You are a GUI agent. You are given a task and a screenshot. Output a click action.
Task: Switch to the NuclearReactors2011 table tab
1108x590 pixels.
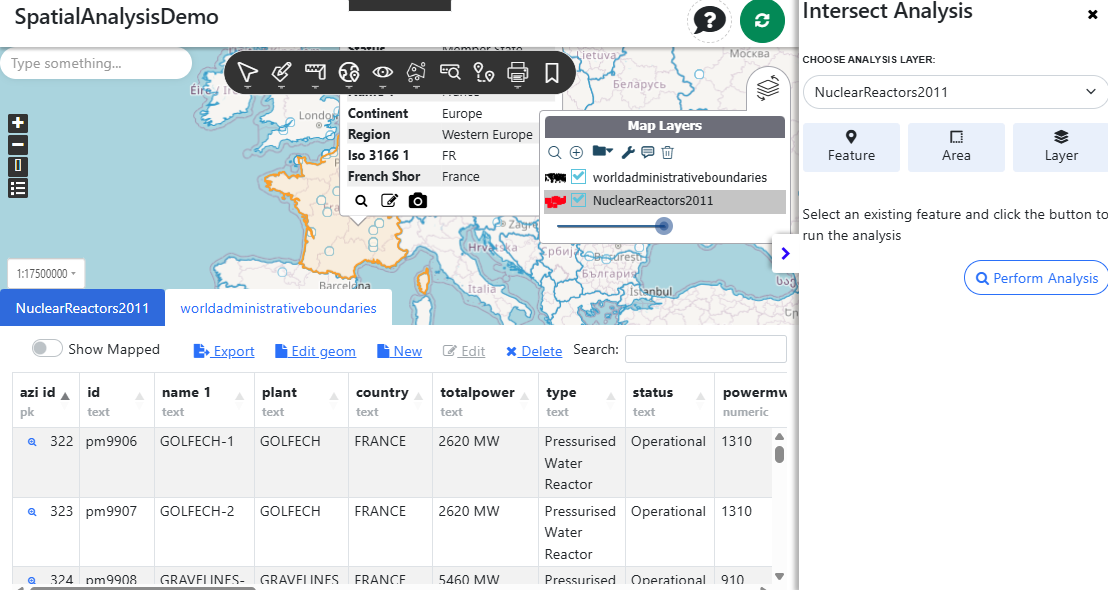coord(82,308)
